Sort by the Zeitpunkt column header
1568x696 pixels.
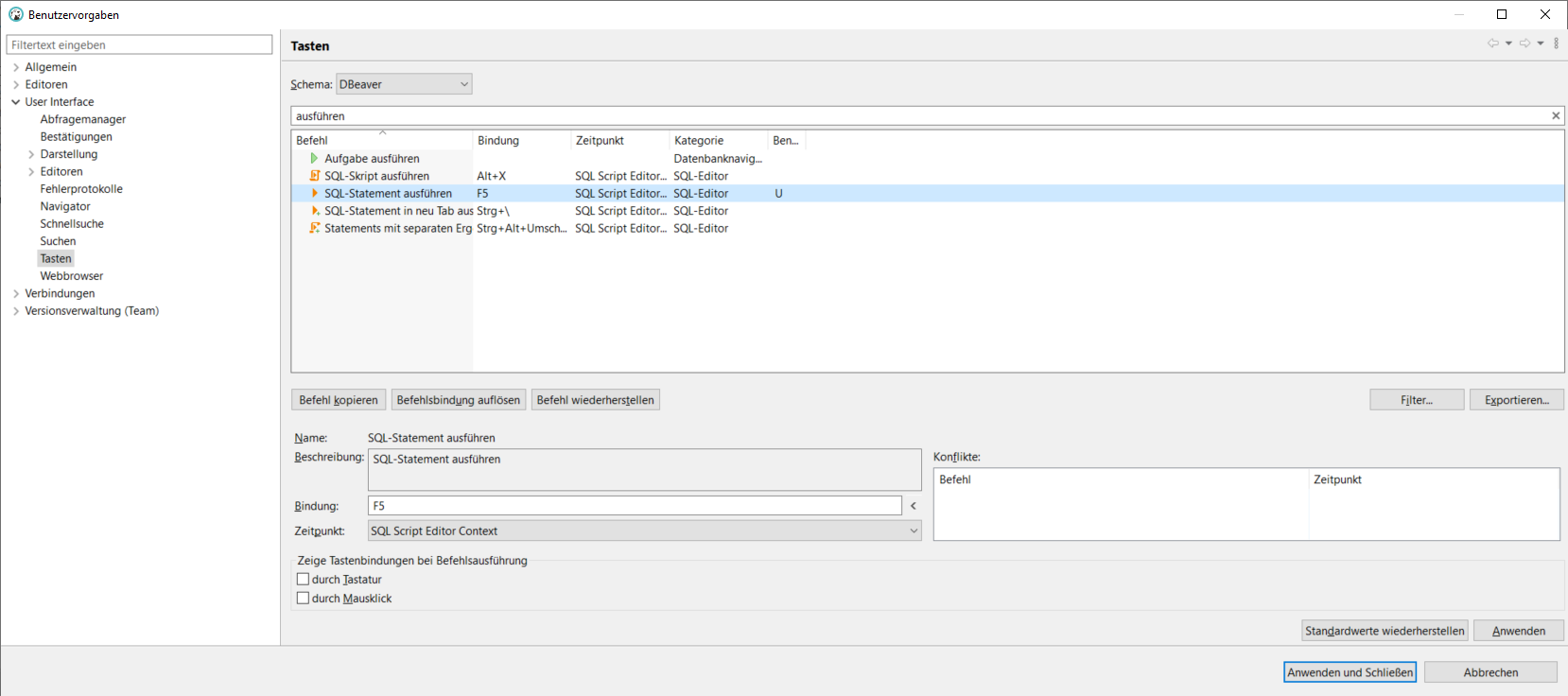(x=620, y=140)
